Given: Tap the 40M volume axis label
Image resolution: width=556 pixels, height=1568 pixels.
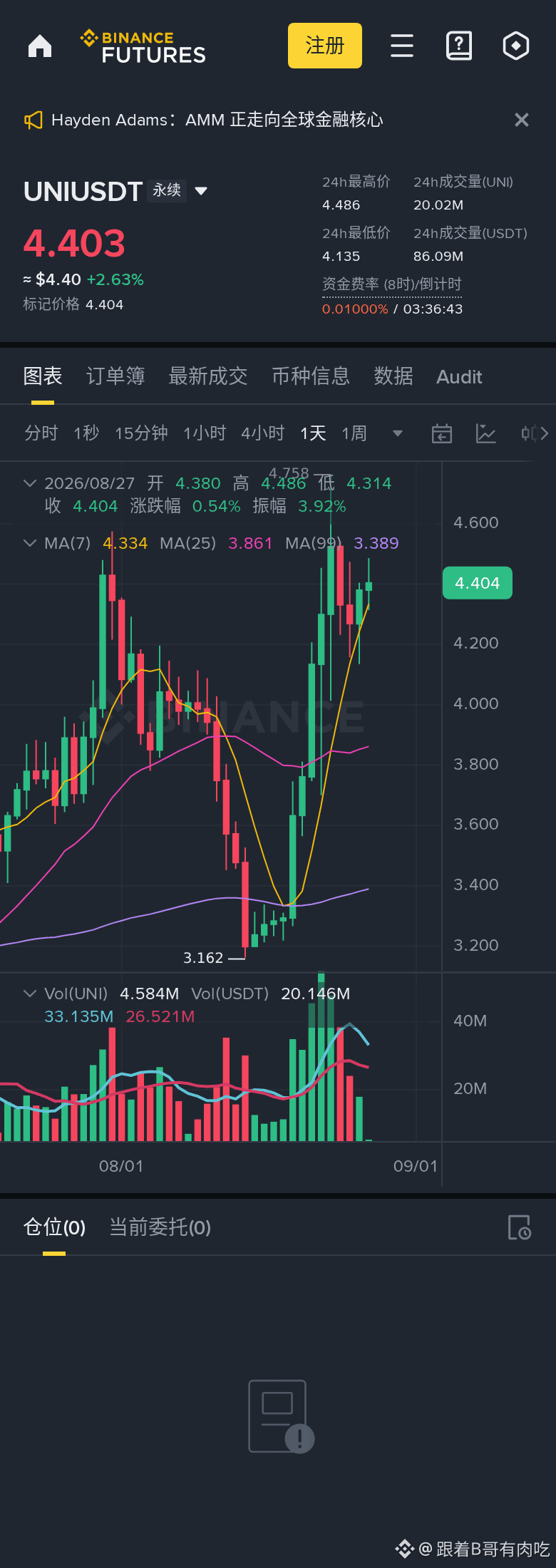Looking at the screenshot, I should coord(470,1021).
